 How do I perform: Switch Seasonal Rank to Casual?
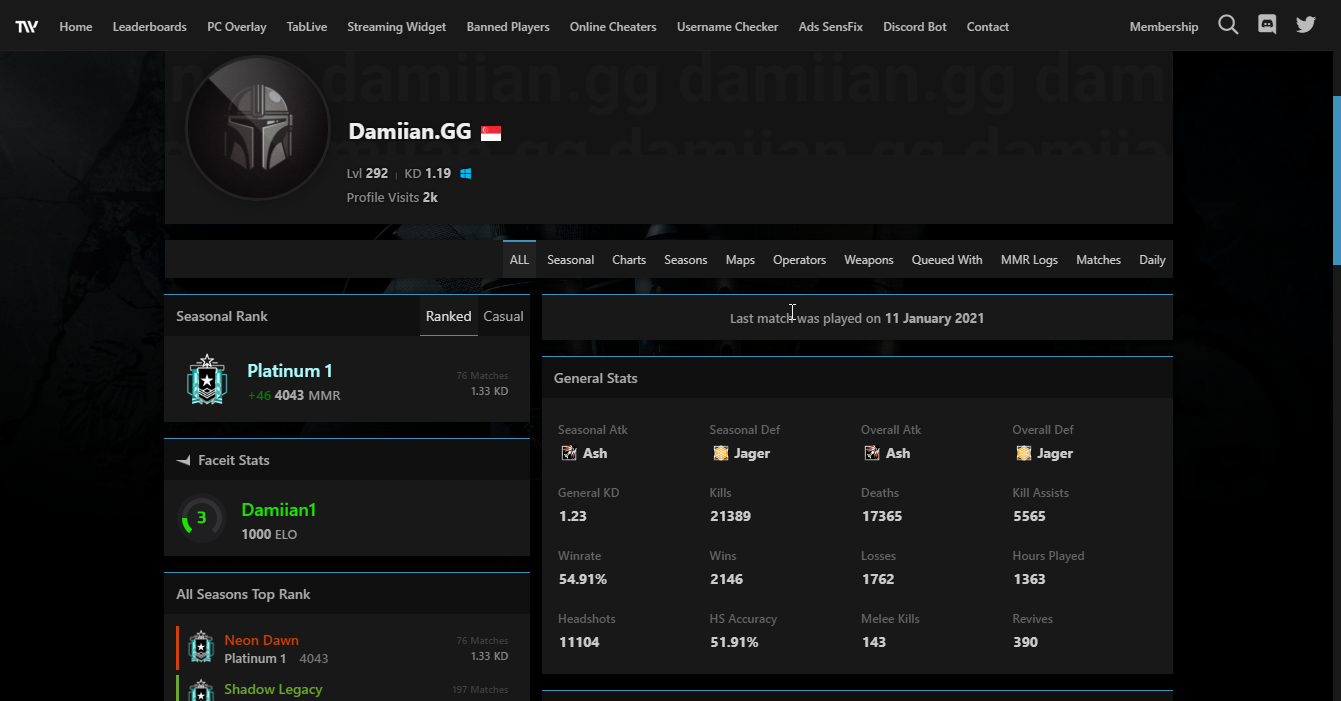tap(503, 316)
